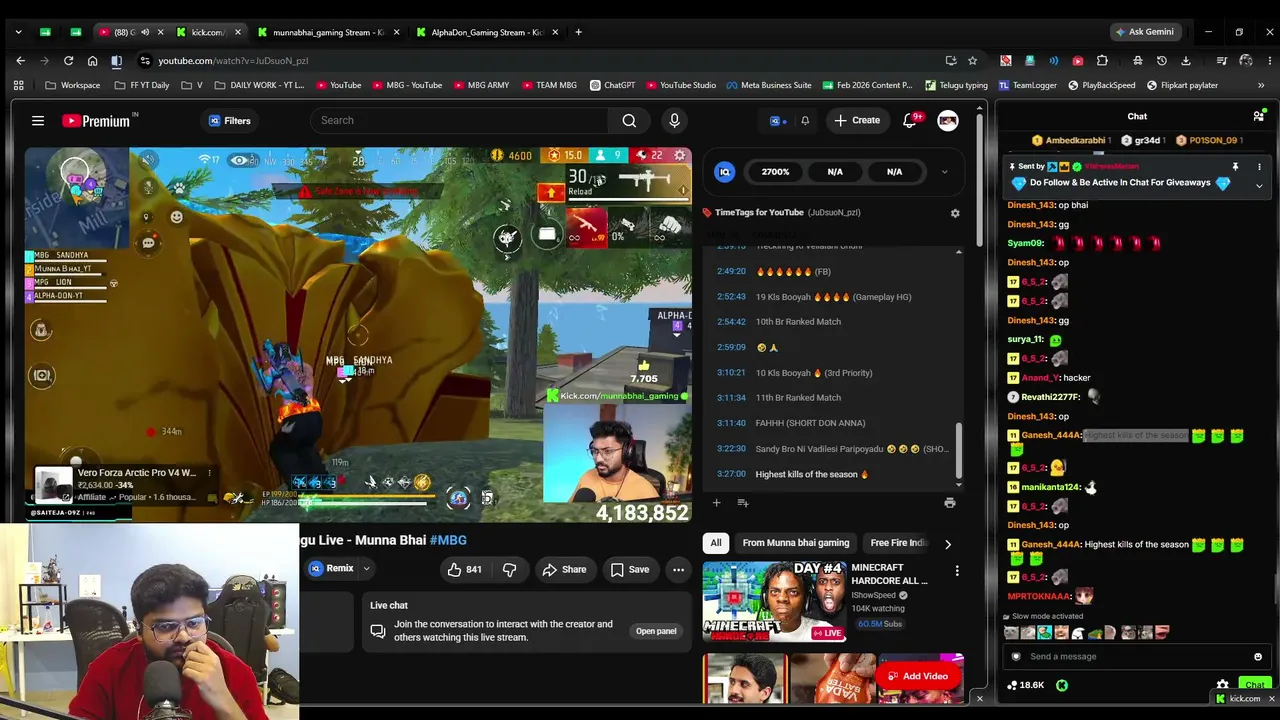Open the Kick chat users icon
This screenshot has width=1280, height=720.
tap(1258, 116)
